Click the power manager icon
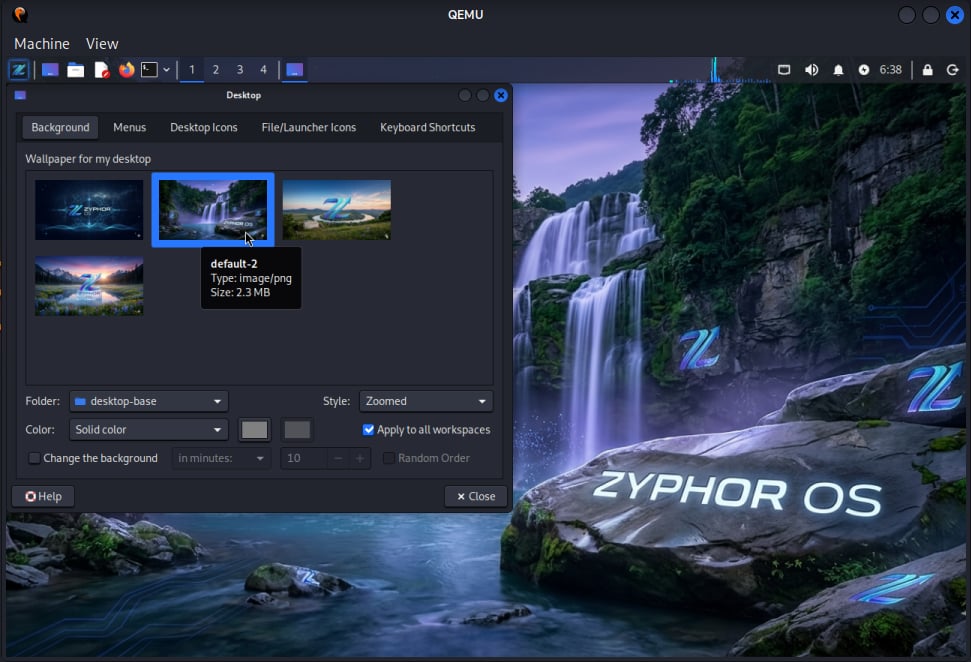Viewport: 971px width, 662px height. [x=864, y=70]
